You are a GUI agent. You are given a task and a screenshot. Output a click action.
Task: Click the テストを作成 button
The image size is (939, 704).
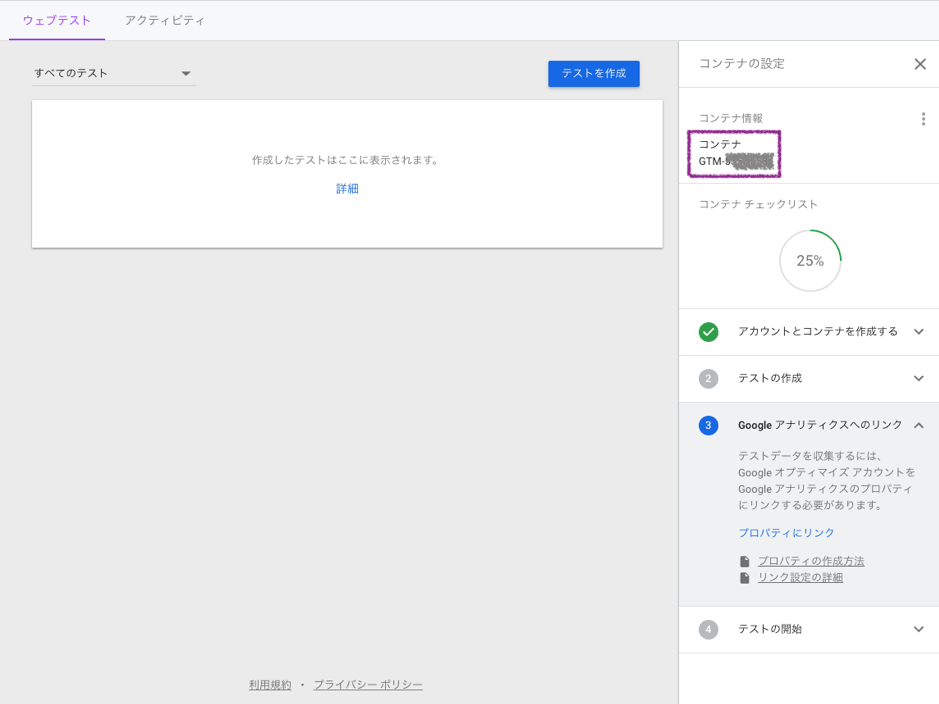tap(593, 73)
